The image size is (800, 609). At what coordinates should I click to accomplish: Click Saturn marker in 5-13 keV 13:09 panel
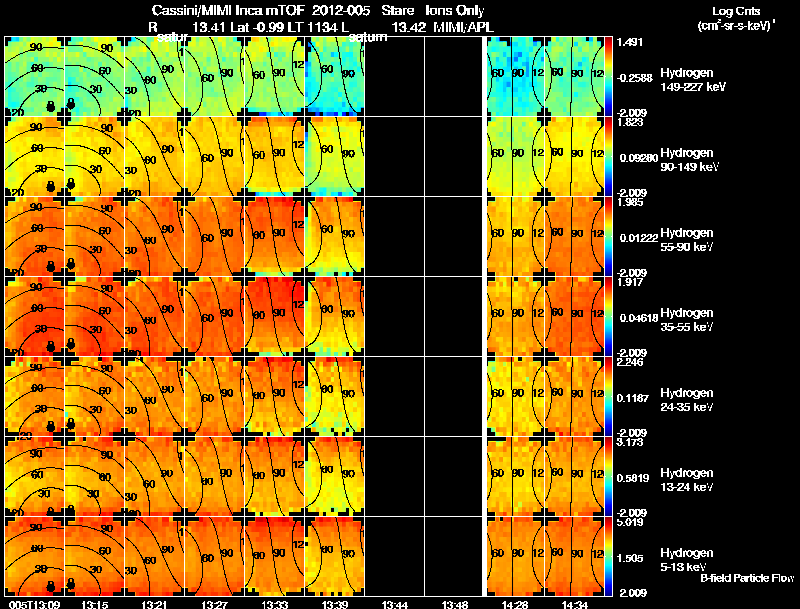click(x=51, y=587)
